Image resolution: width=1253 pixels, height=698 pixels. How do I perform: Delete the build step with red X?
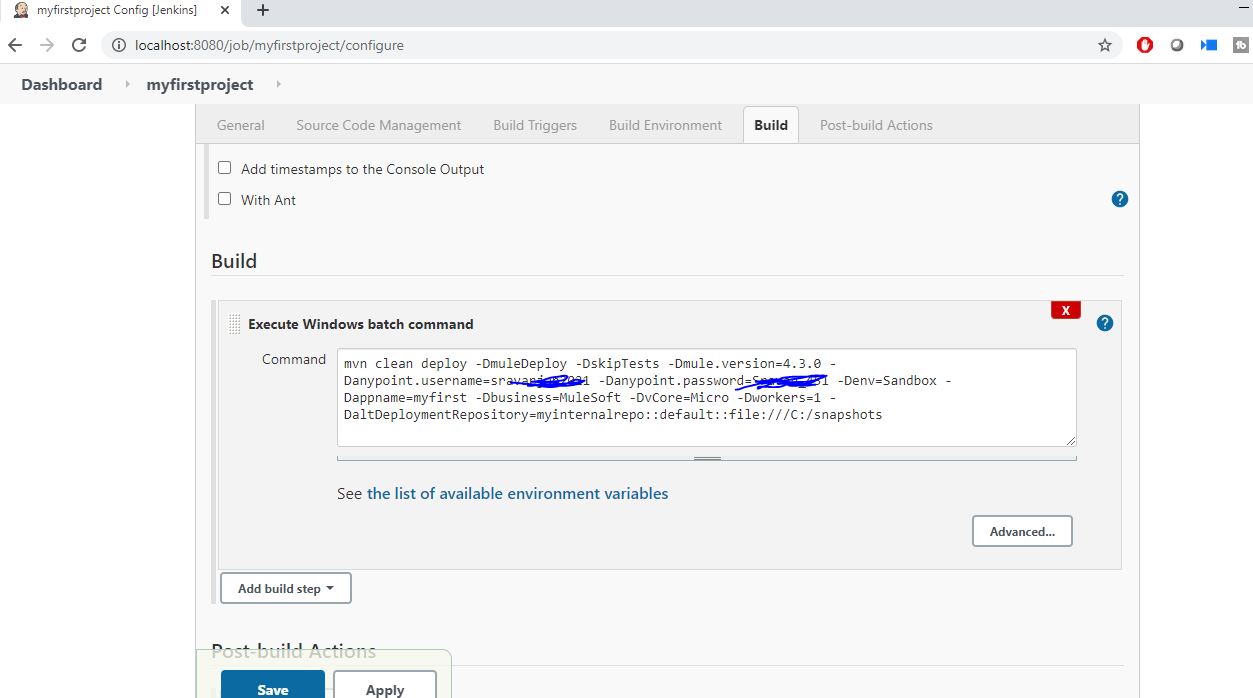point(1065,310)
